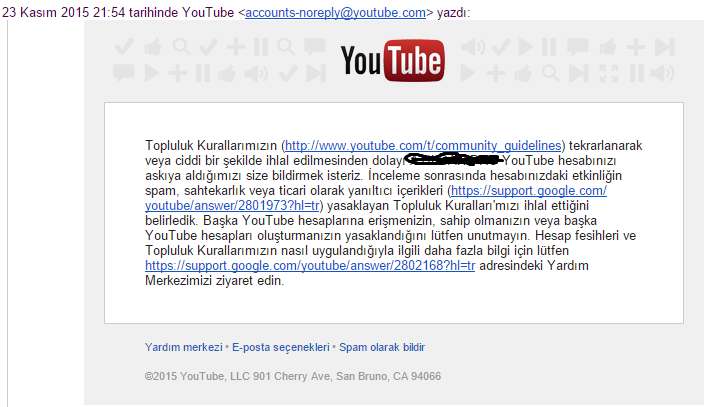Click the word "yazdı:" in the header line

tap(453, 13)
